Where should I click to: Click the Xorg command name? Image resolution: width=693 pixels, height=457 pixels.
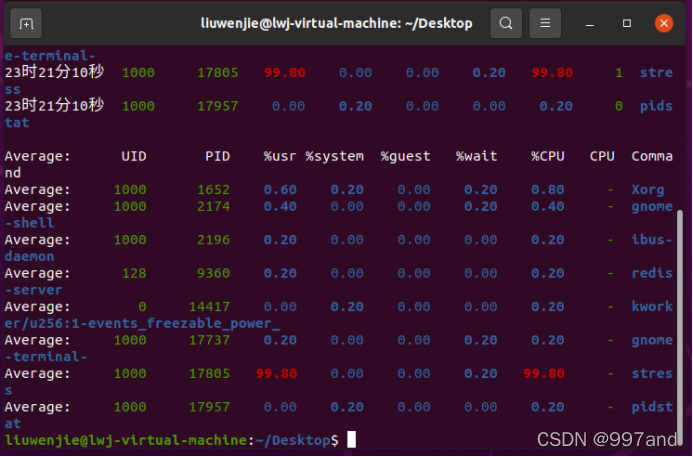coord(647,190)
